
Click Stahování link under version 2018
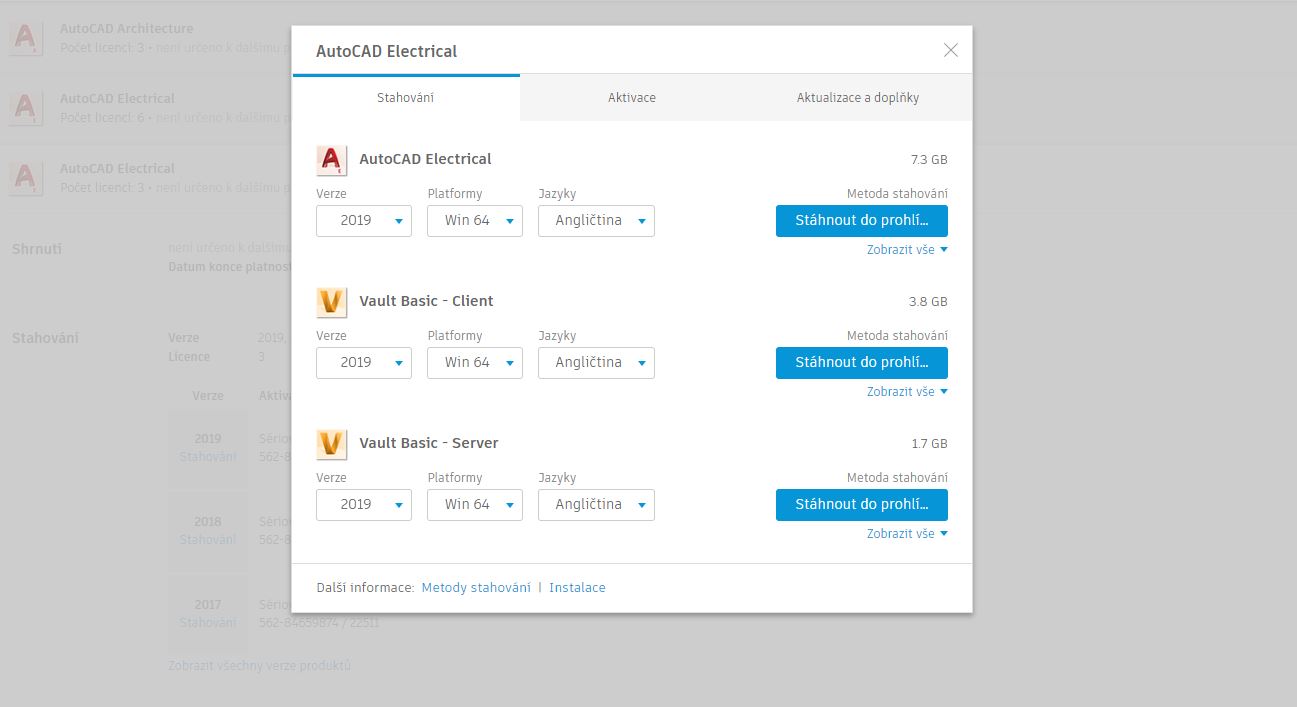pyautogui.click(x=208, y=540)
